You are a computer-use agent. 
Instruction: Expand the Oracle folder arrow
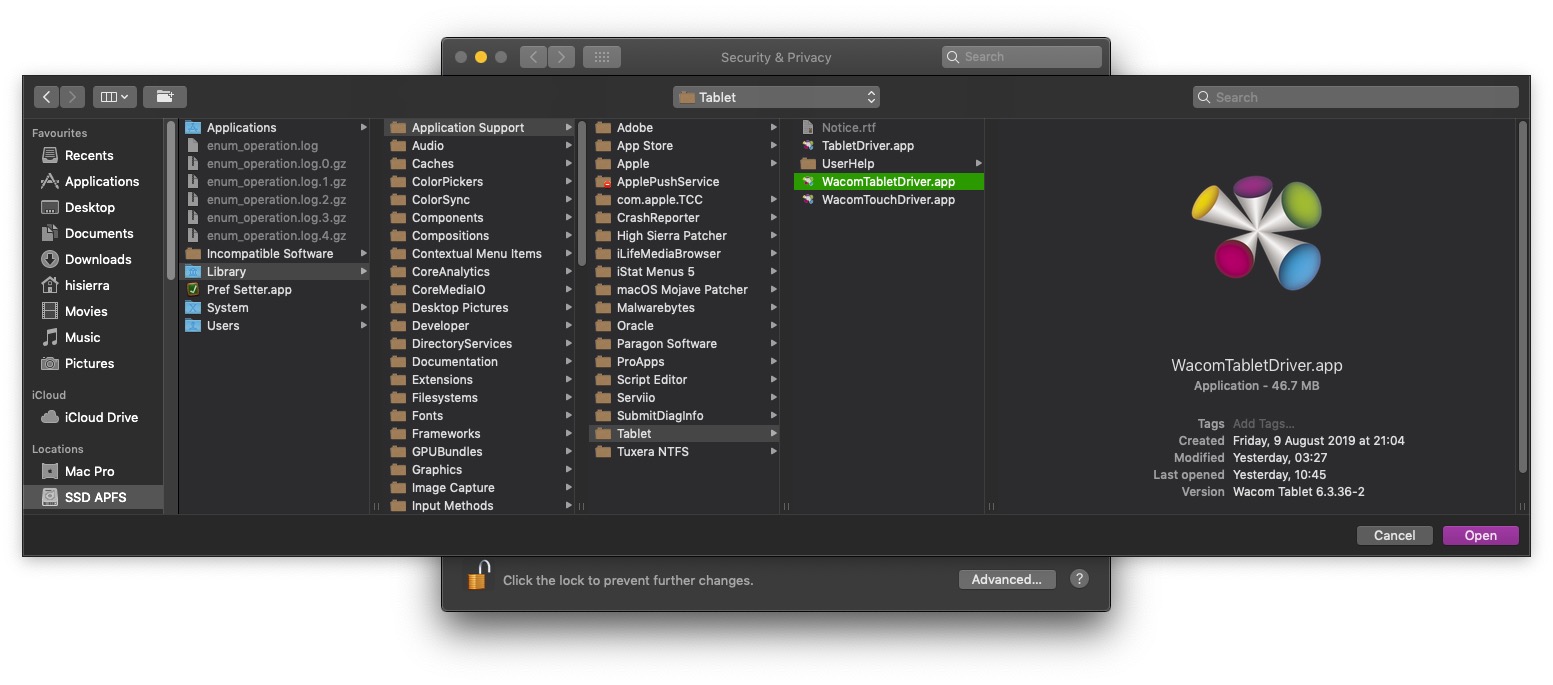click(x=774, y=325)
